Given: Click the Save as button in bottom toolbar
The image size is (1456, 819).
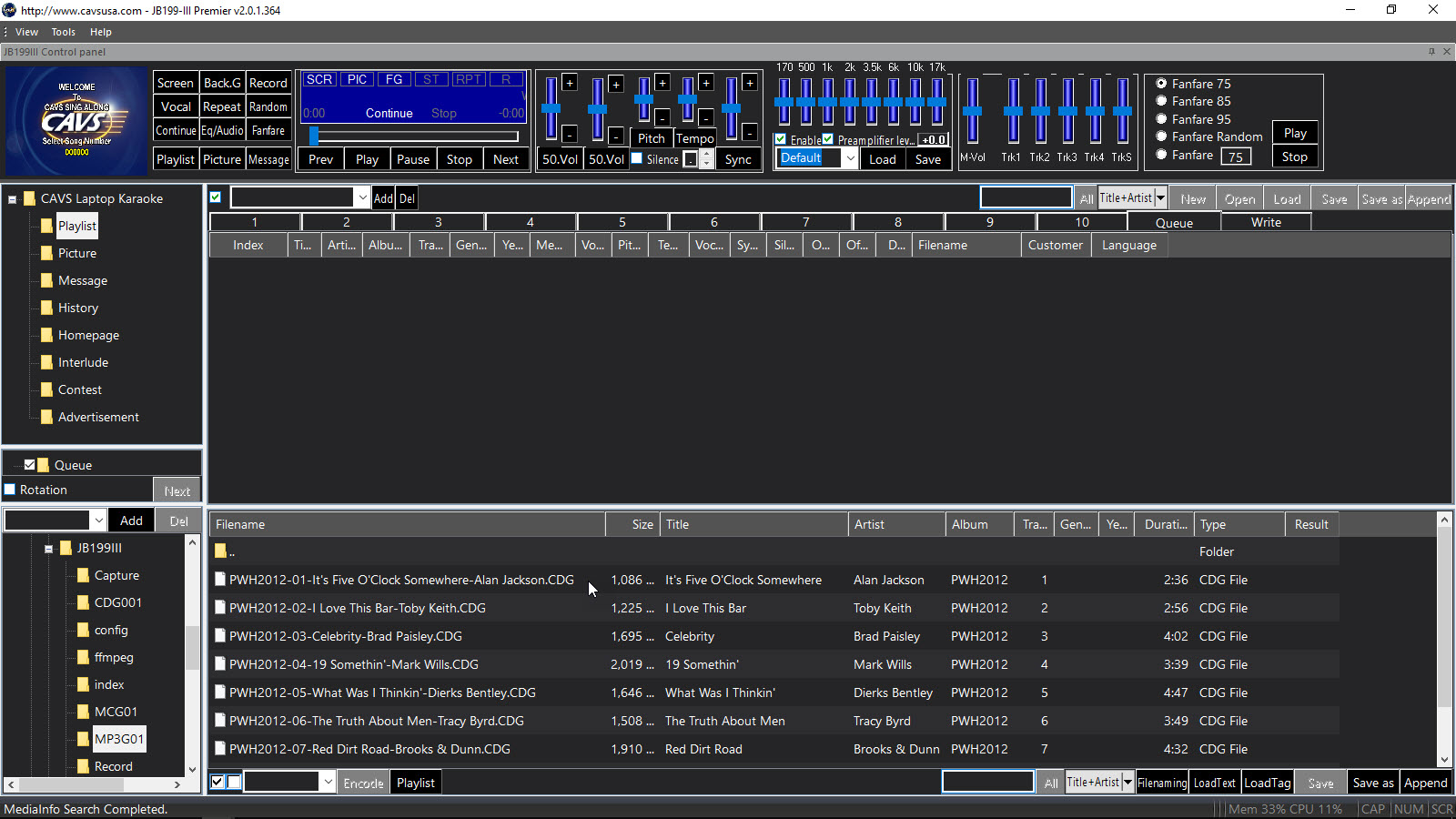Looking at the screenshot, I should pos(1373,783).
